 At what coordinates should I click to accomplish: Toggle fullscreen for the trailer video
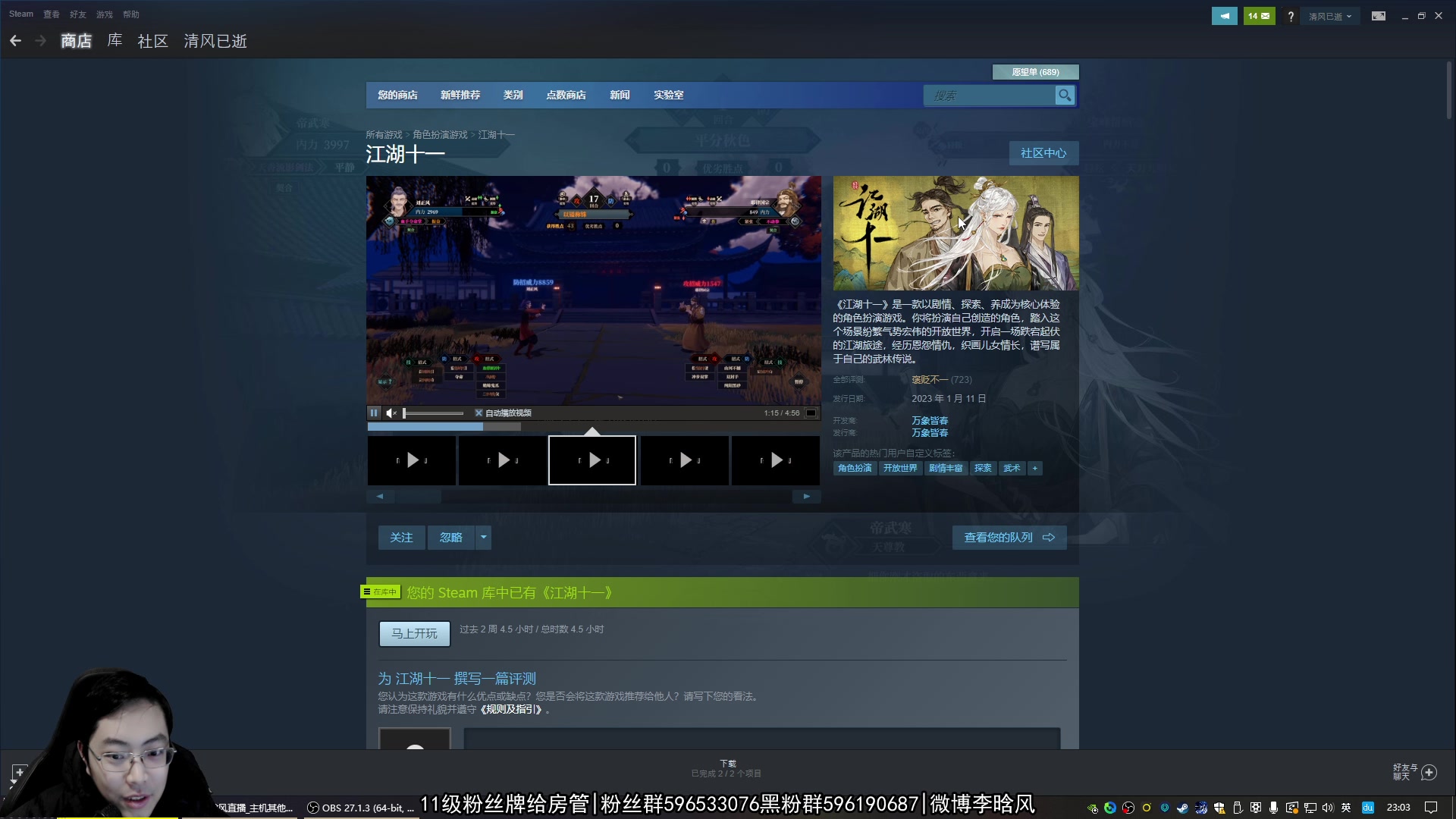pos(811,413)
